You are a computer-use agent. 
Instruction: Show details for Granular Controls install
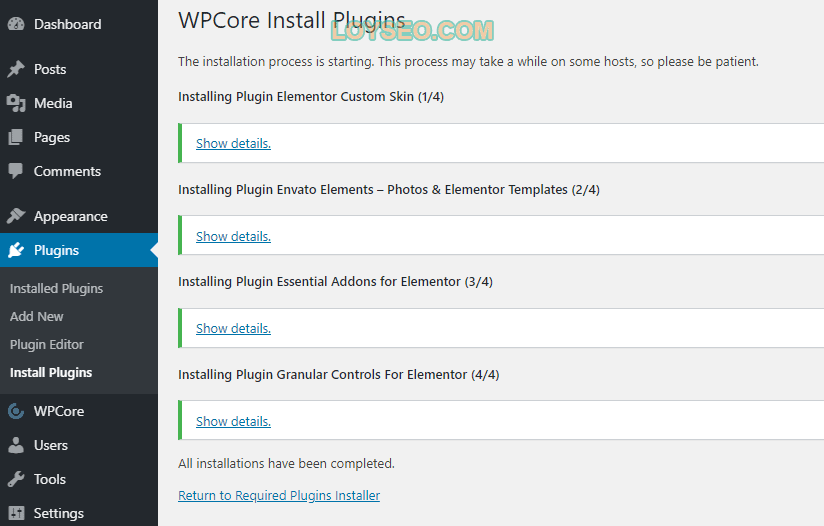coord(233,421)
